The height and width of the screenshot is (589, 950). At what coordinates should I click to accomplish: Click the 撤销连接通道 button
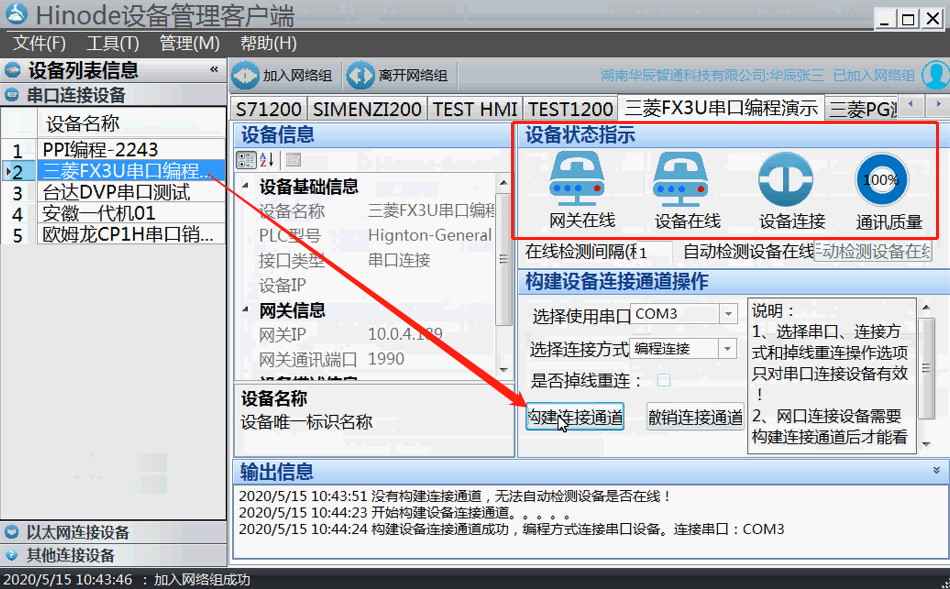[694, 417]
